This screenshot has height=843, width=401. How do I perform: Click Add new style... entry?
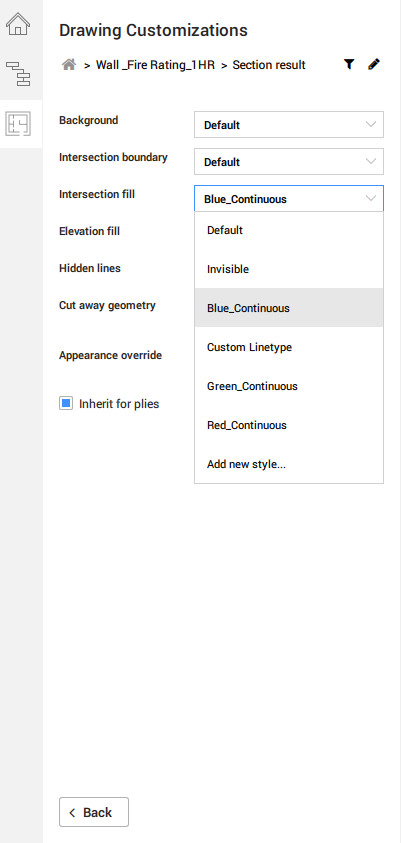(289, 464)
